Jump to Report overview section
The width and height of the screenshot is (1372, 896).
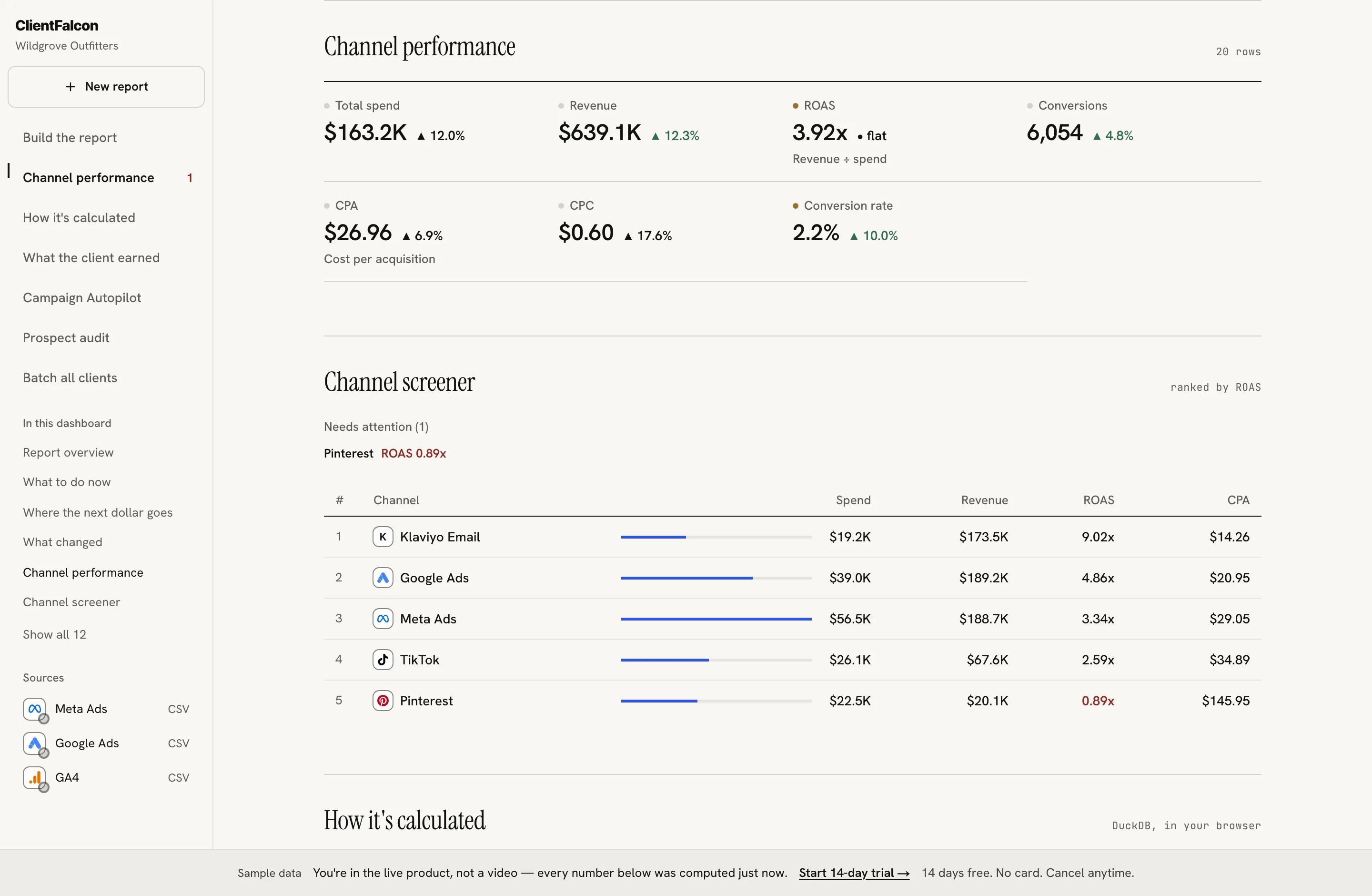[68, 453]
